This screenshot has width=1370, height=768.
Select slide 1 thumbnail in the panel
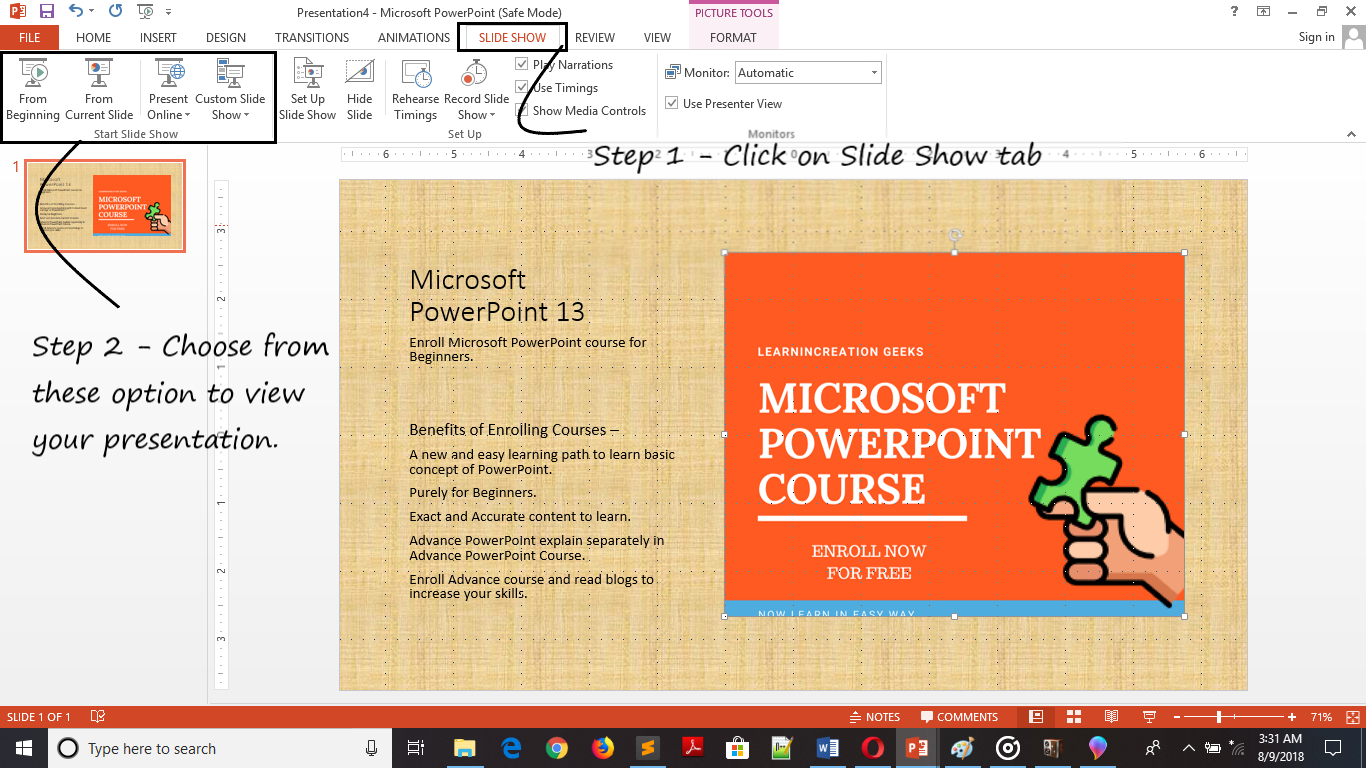pos(105,205)
